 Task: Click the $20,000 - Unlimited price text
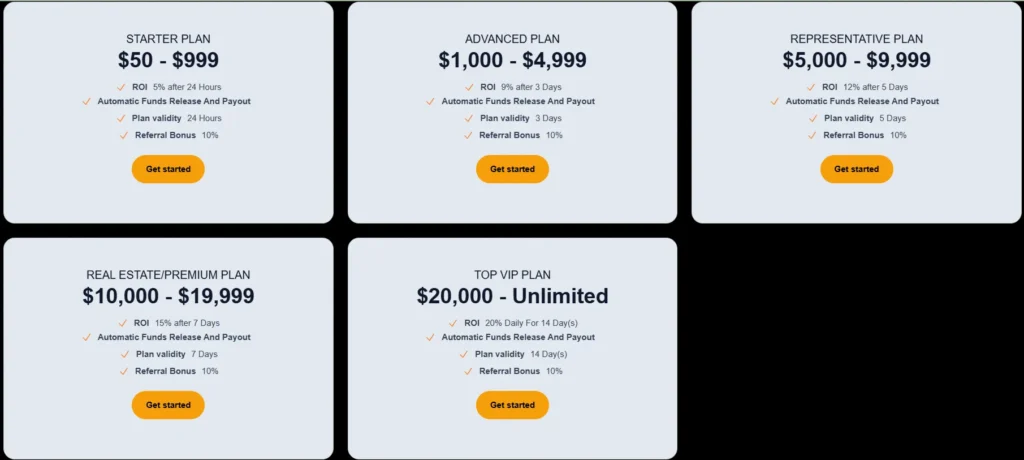[512, 296]
